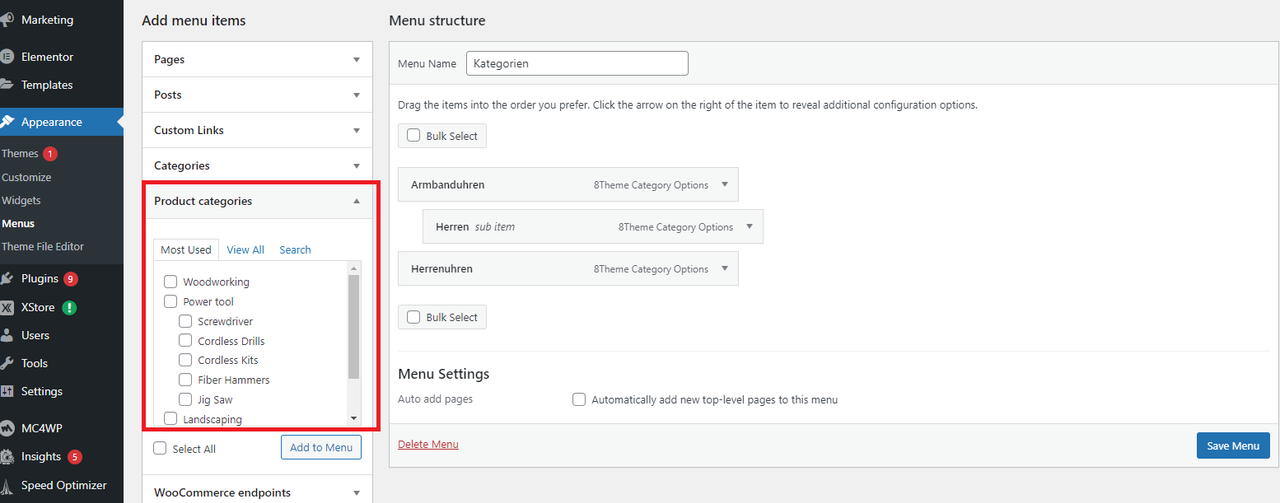Click the Marketing megaphone icon
This screenshot has height=503, width=1280.
point(6,19)
